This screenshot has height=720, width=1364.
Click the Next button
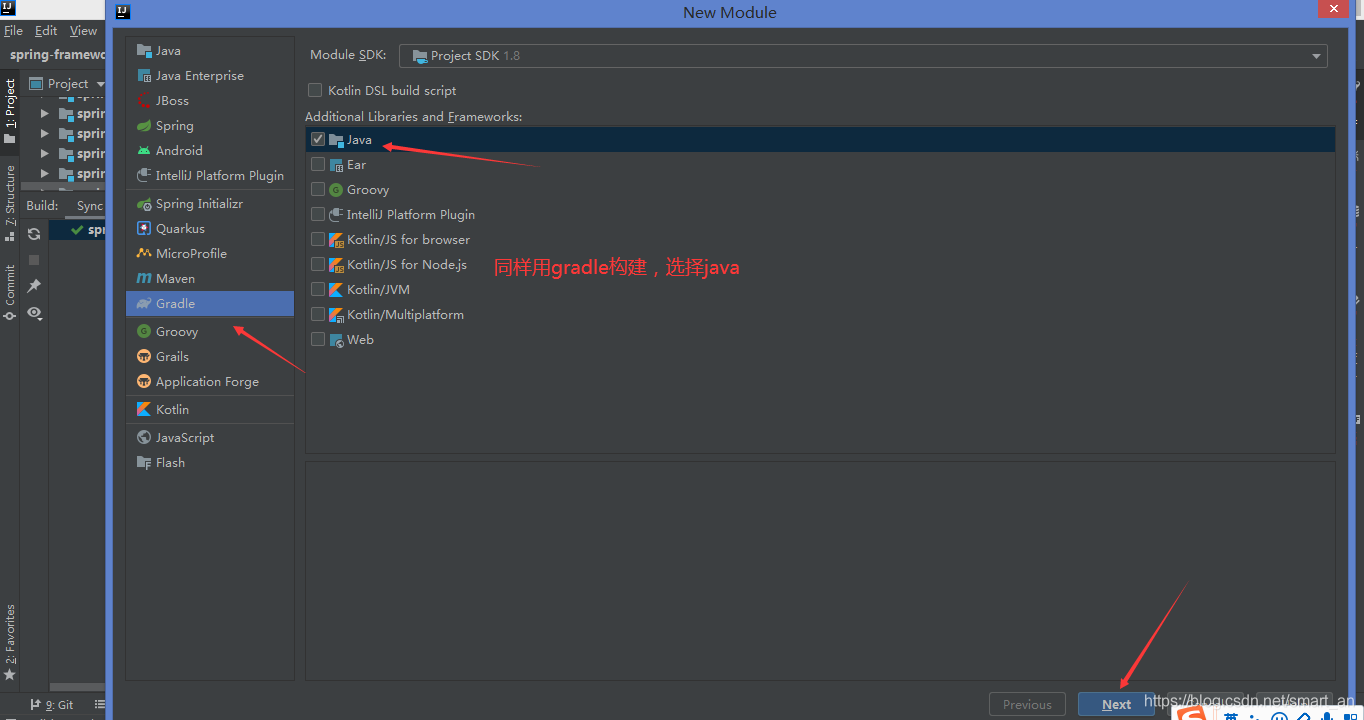pos(1116,704)
